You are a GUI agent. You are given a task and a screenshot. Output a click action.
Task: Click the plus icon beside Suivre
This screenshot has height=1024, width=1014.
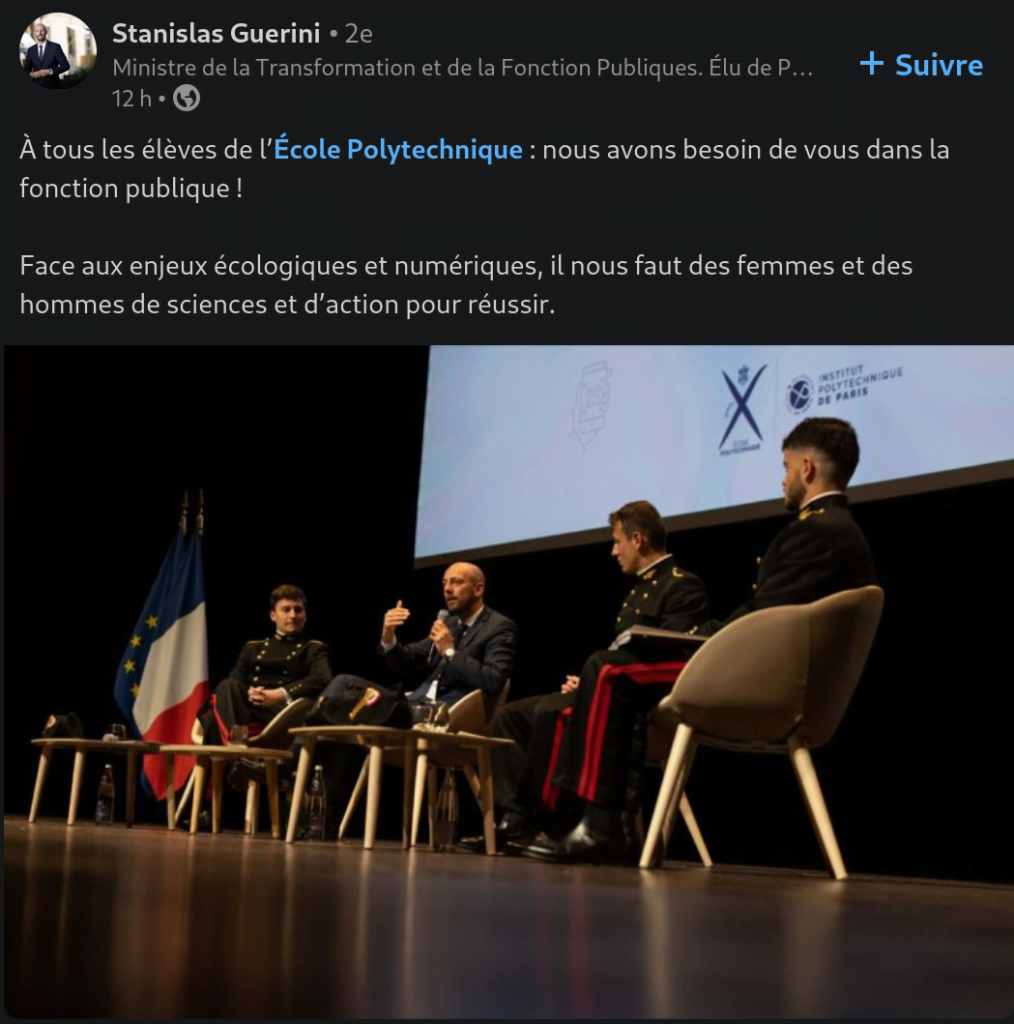(872, 64)
